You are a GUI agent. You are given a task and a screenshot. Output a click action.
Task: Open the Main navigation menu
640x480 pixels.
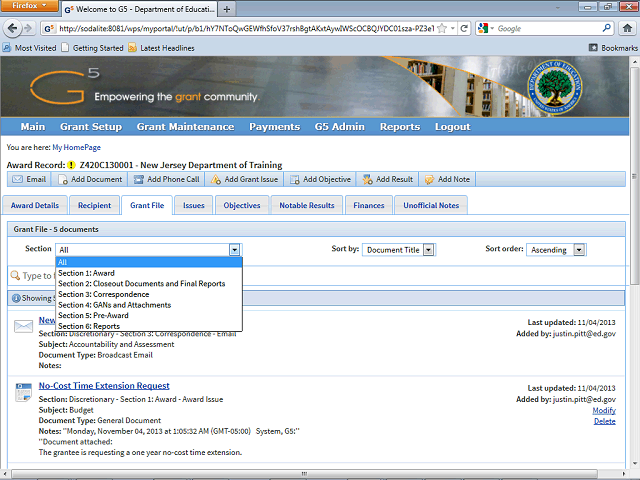coord(33,127)
